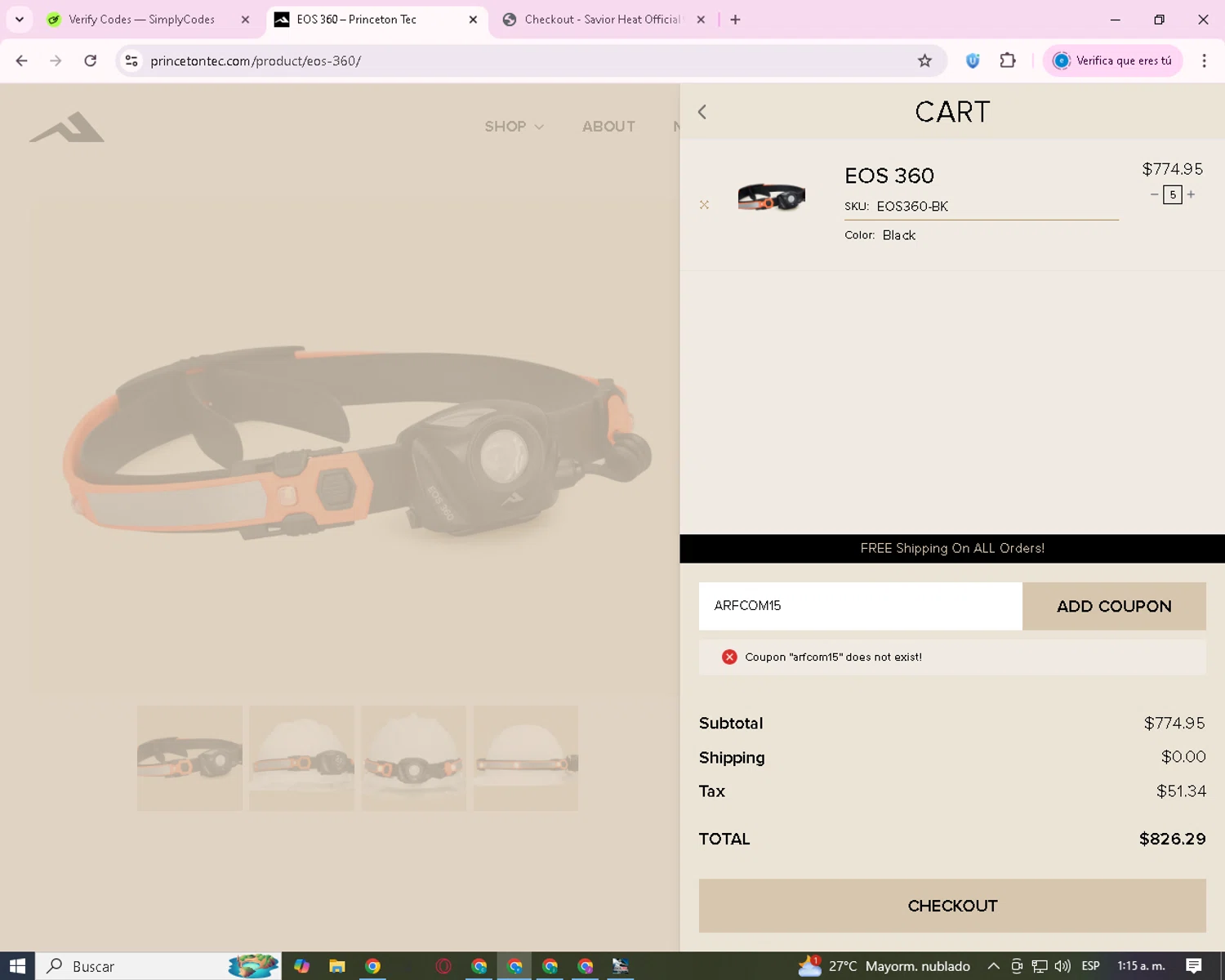Open network icon in system tray

click(1039, 966)
